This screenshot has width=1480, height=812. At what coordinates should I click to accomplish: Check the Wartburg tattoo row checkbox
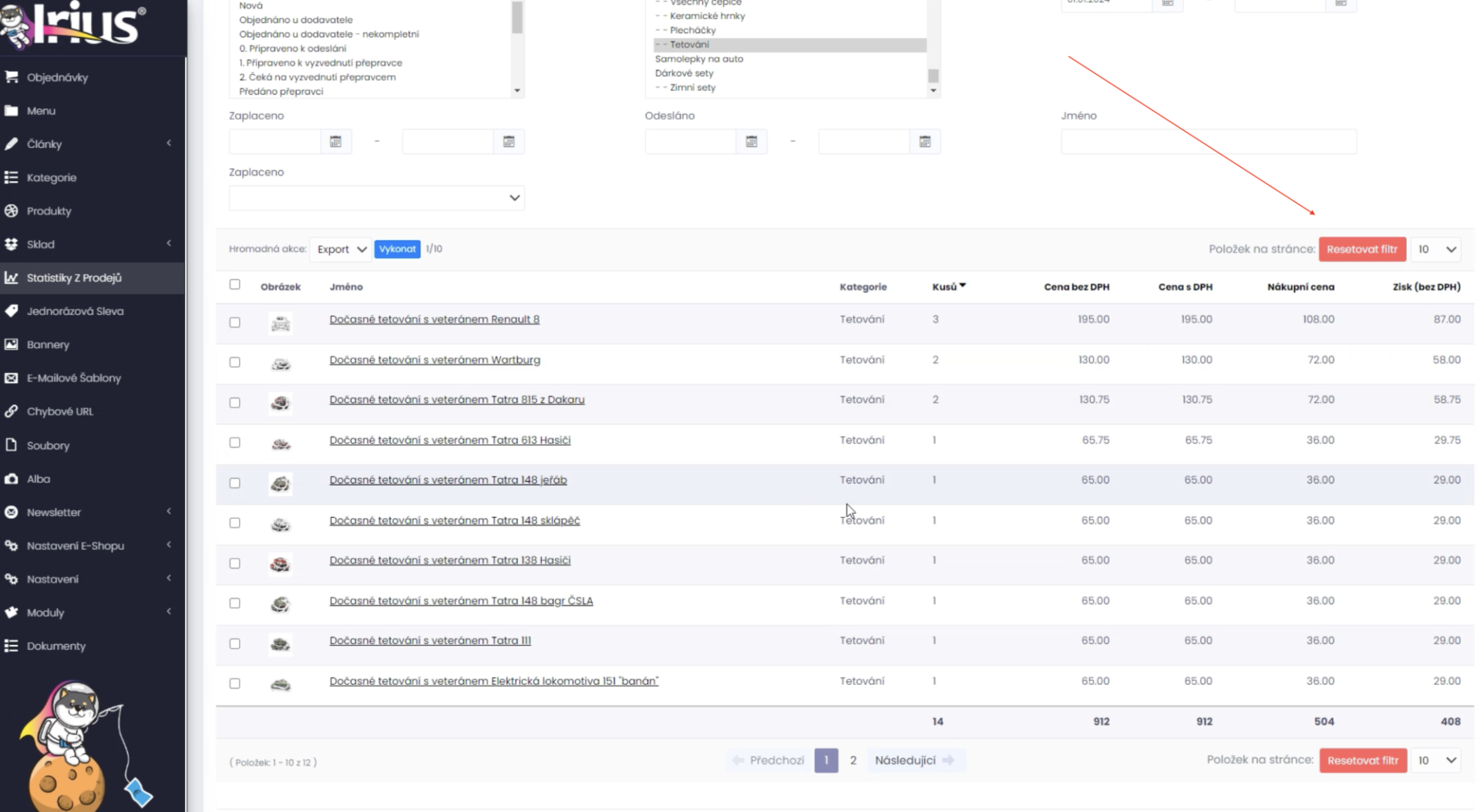click(235, 362)
